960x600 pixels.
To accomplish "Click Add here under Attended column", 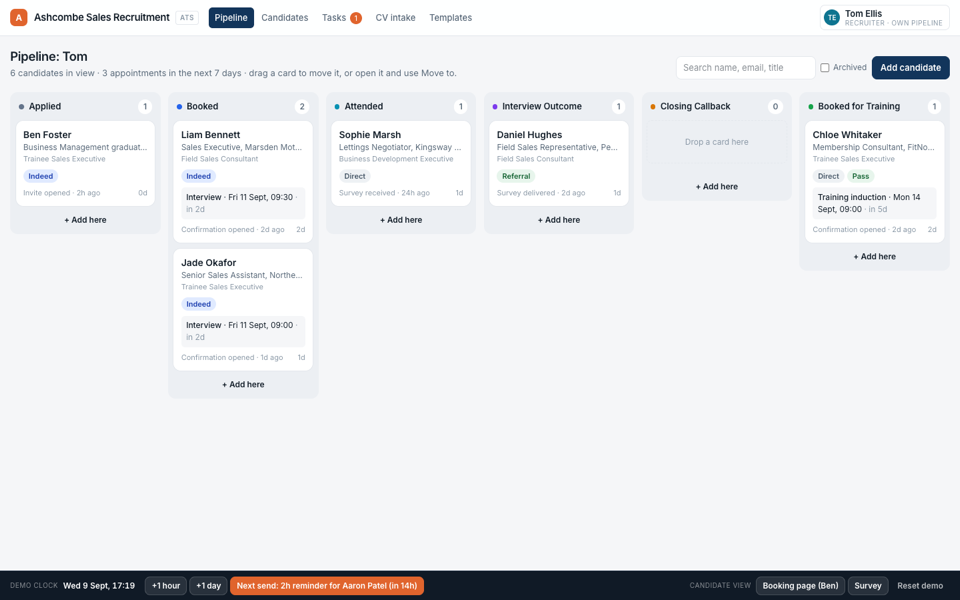I will coord(401,220).
